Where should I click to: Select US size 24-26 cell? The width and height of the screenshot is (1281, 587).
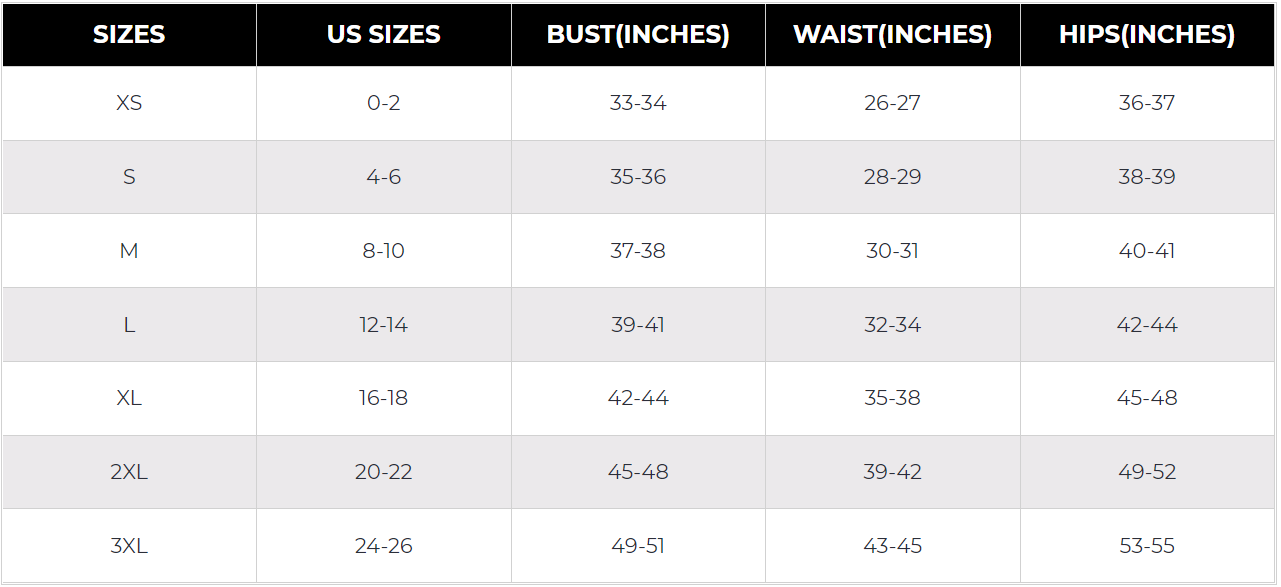pos(384,546)
